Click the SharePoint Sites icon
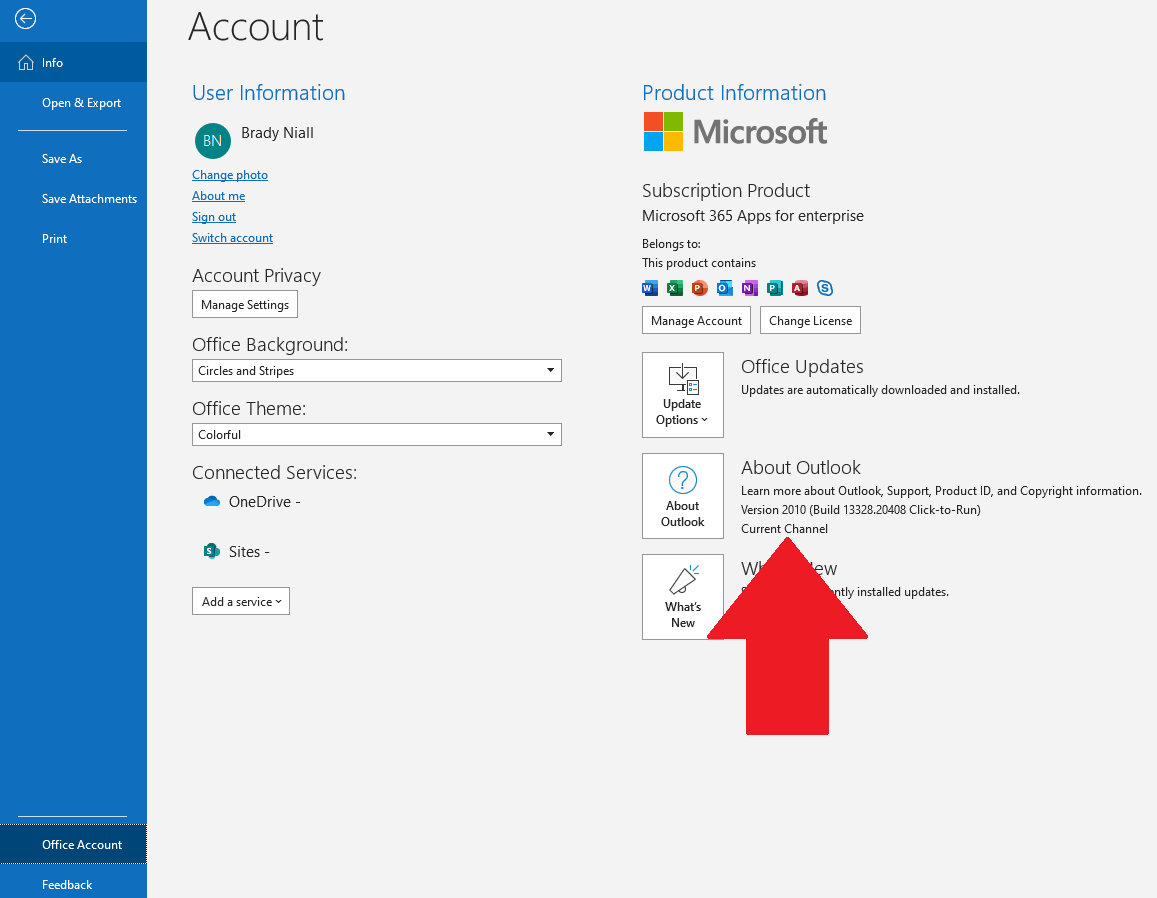This screenshot has height=898, width=1157. pyautogui.click(x=212, y=551)
